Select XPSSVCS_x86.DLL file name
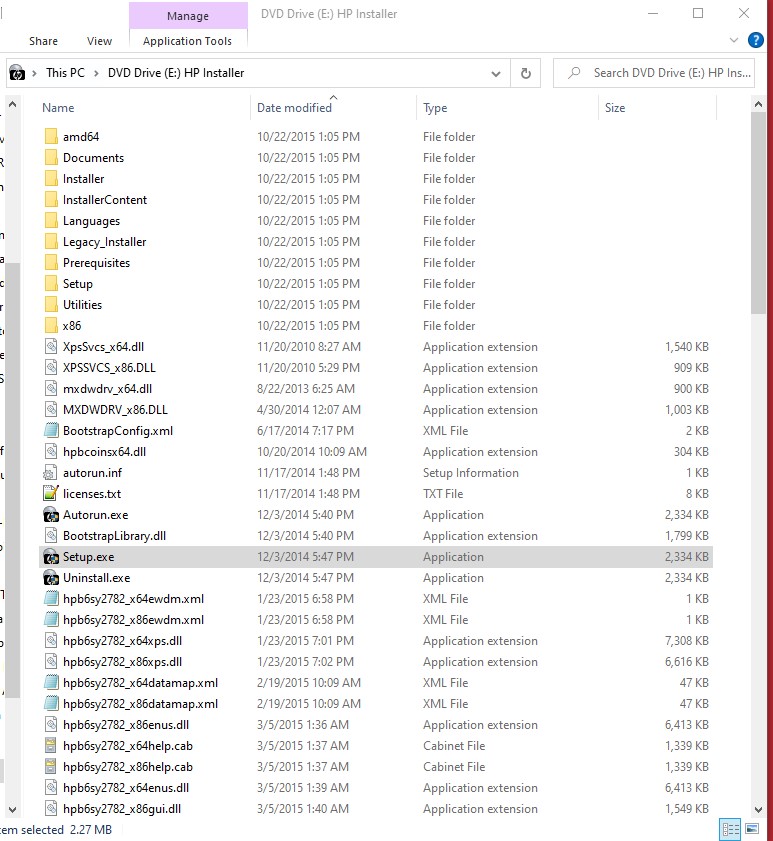Image resolution: width=773 pixels, height=841 pixels. pos(109,368)
